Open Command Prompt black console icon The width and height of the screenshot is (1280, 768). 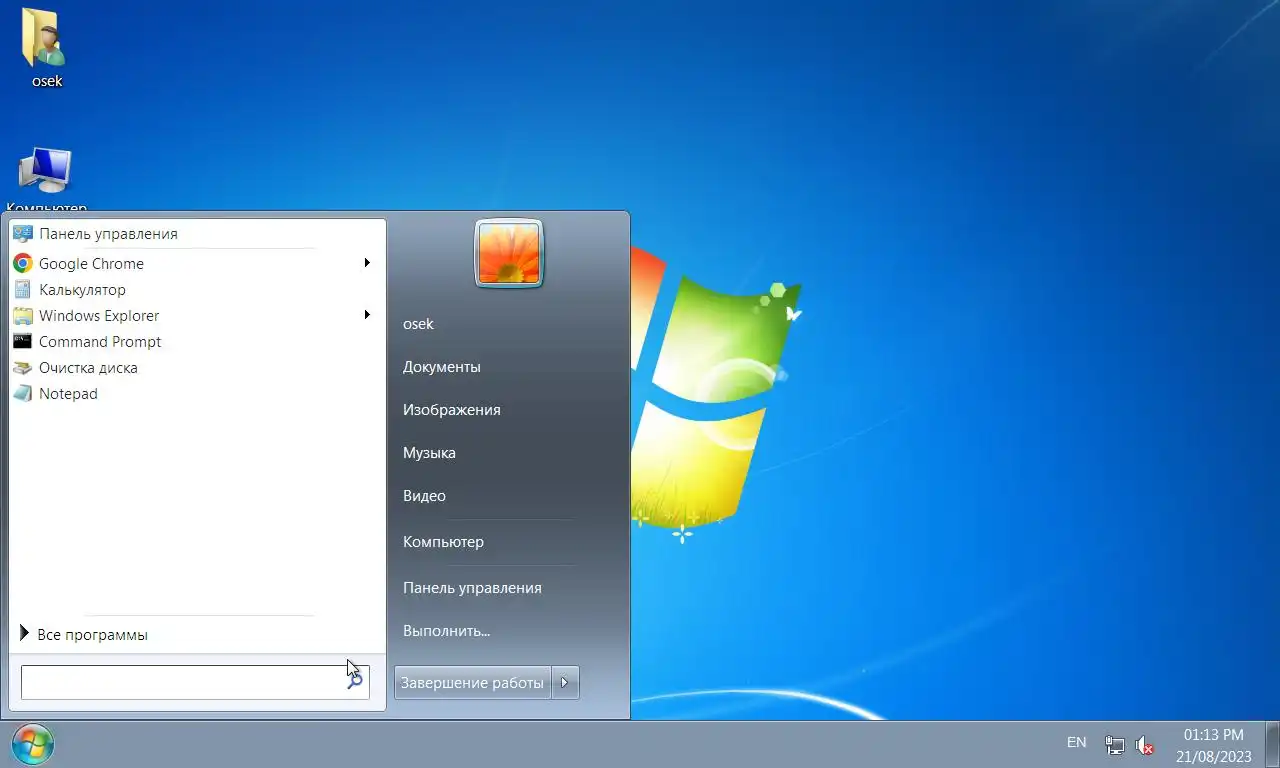(x=23, y=341)
